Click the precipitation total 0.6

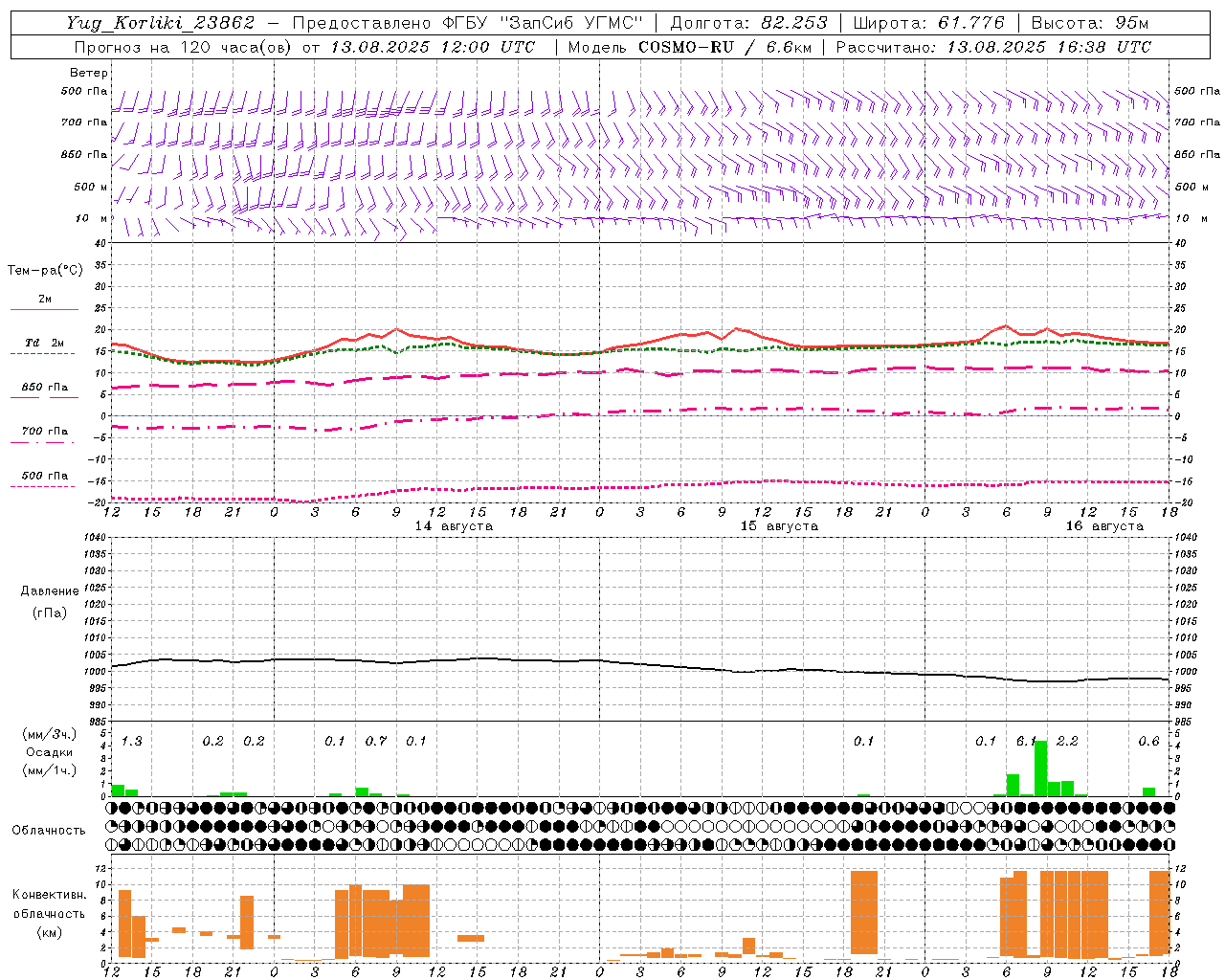(x=1148, y=742)
